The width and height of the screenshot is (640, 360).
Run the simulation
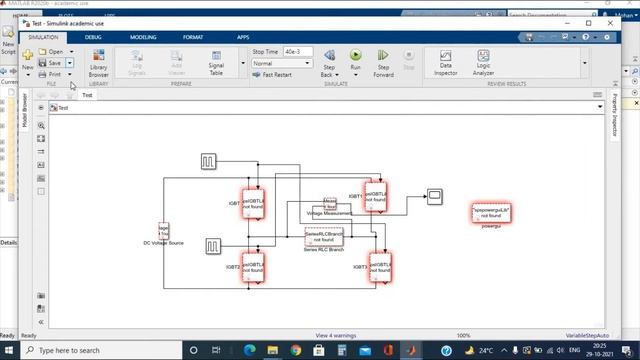(356, 55)
